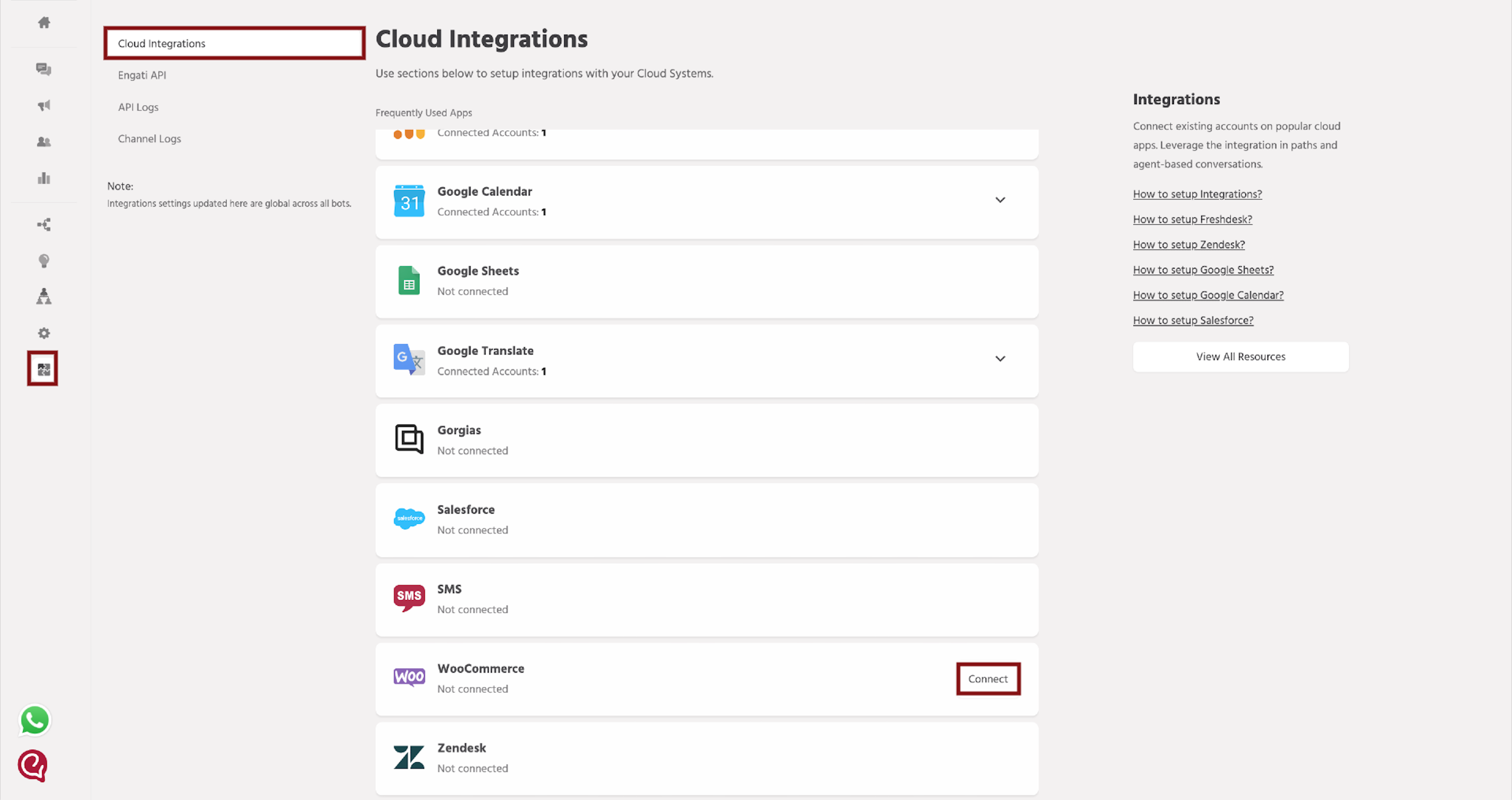The image size is (1512, 800).
Task: Select the Insights lightbulb icon
Action: click(44, 260)
